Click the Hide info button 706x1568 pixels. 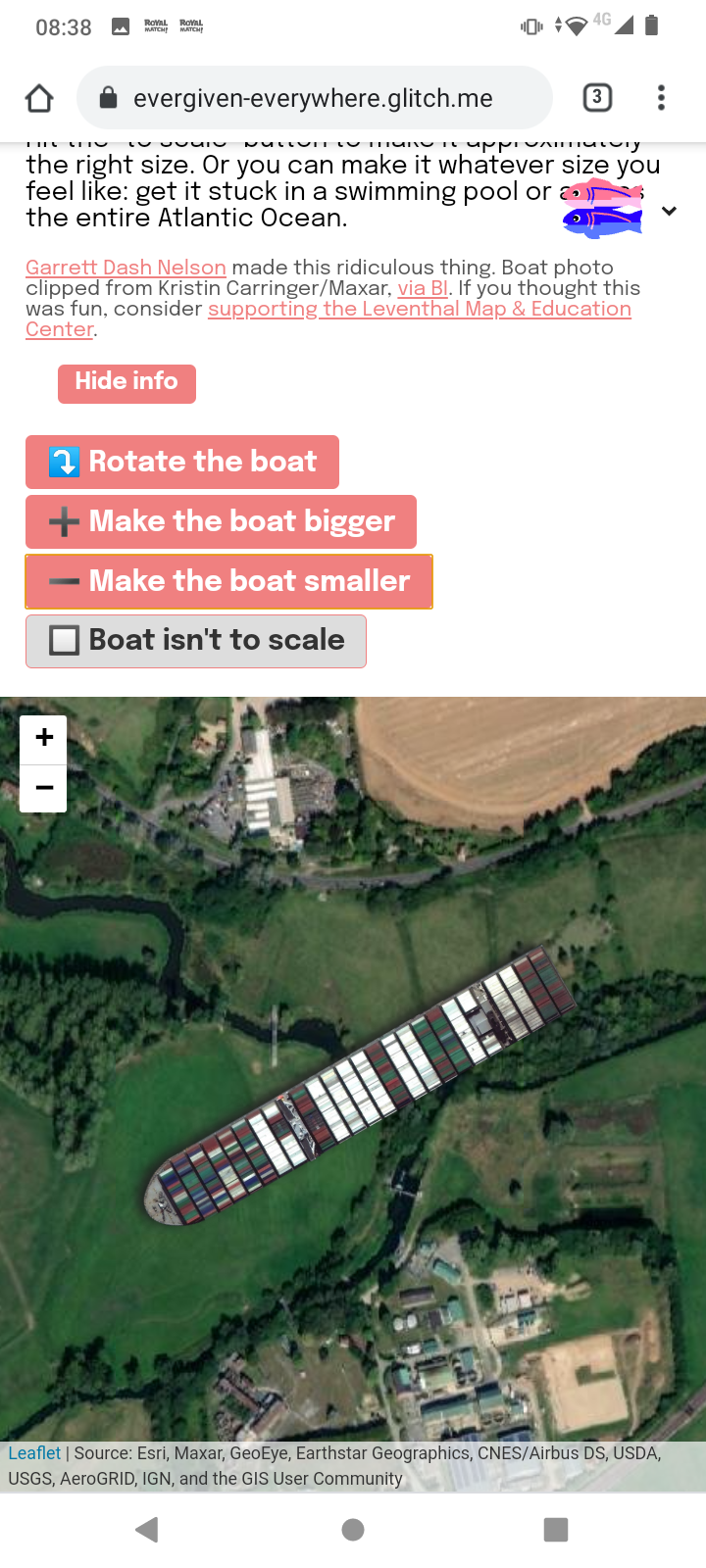point(126,383)
